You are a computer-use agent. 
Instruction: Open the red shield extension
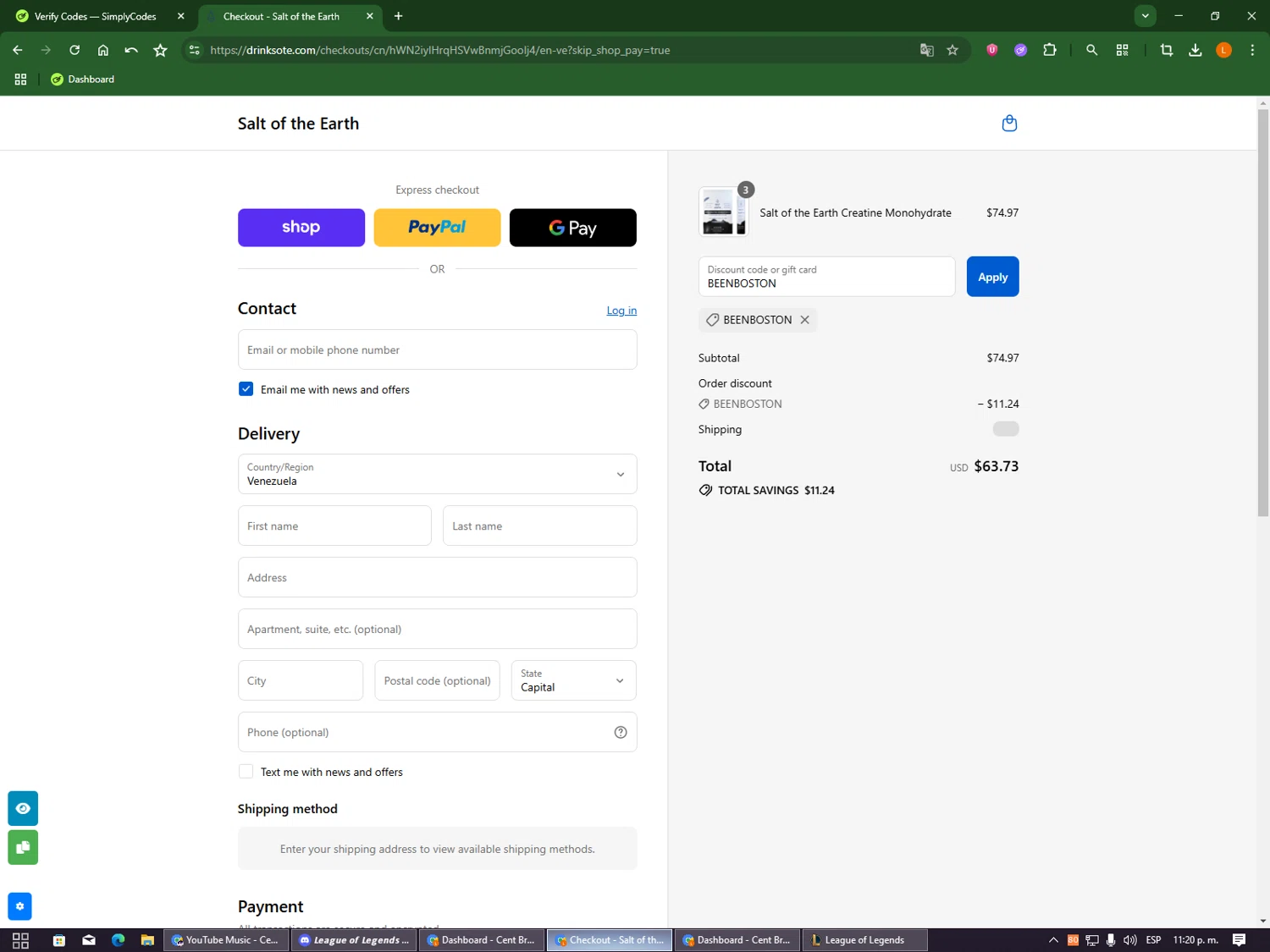[x=992, y=50]
